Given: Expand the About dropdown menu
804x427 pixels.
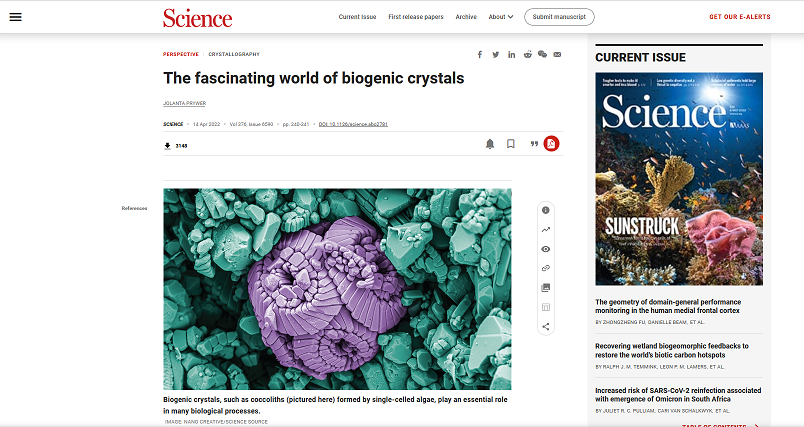Looking at the screenshot, I should (x=501, y=17).
